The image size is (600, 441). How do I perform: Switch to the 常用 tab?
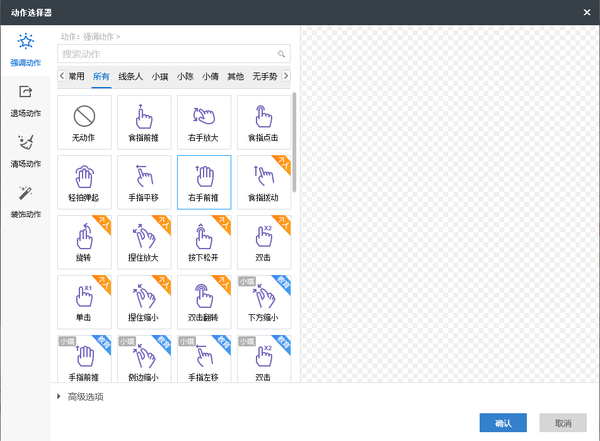click(x=77, y=76)
